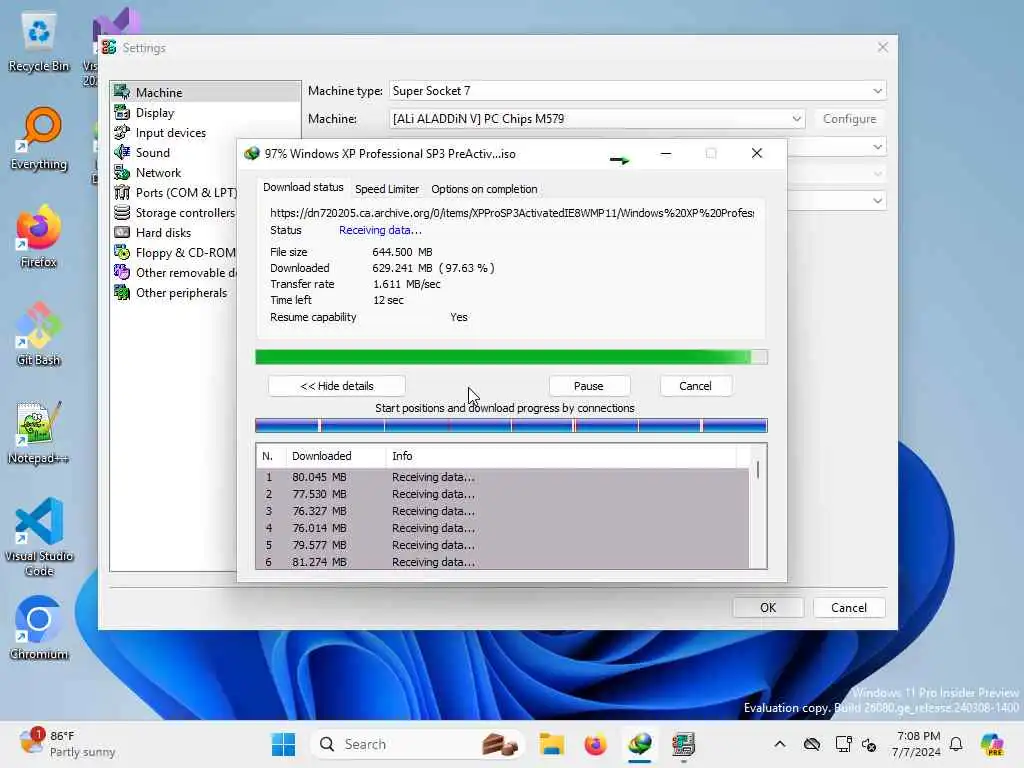Open Floppy & CD-ROM drives icon
Image resolution: width=1024 pixels, height=768 pixels.
pyautogui.click(x=122, y=253)
